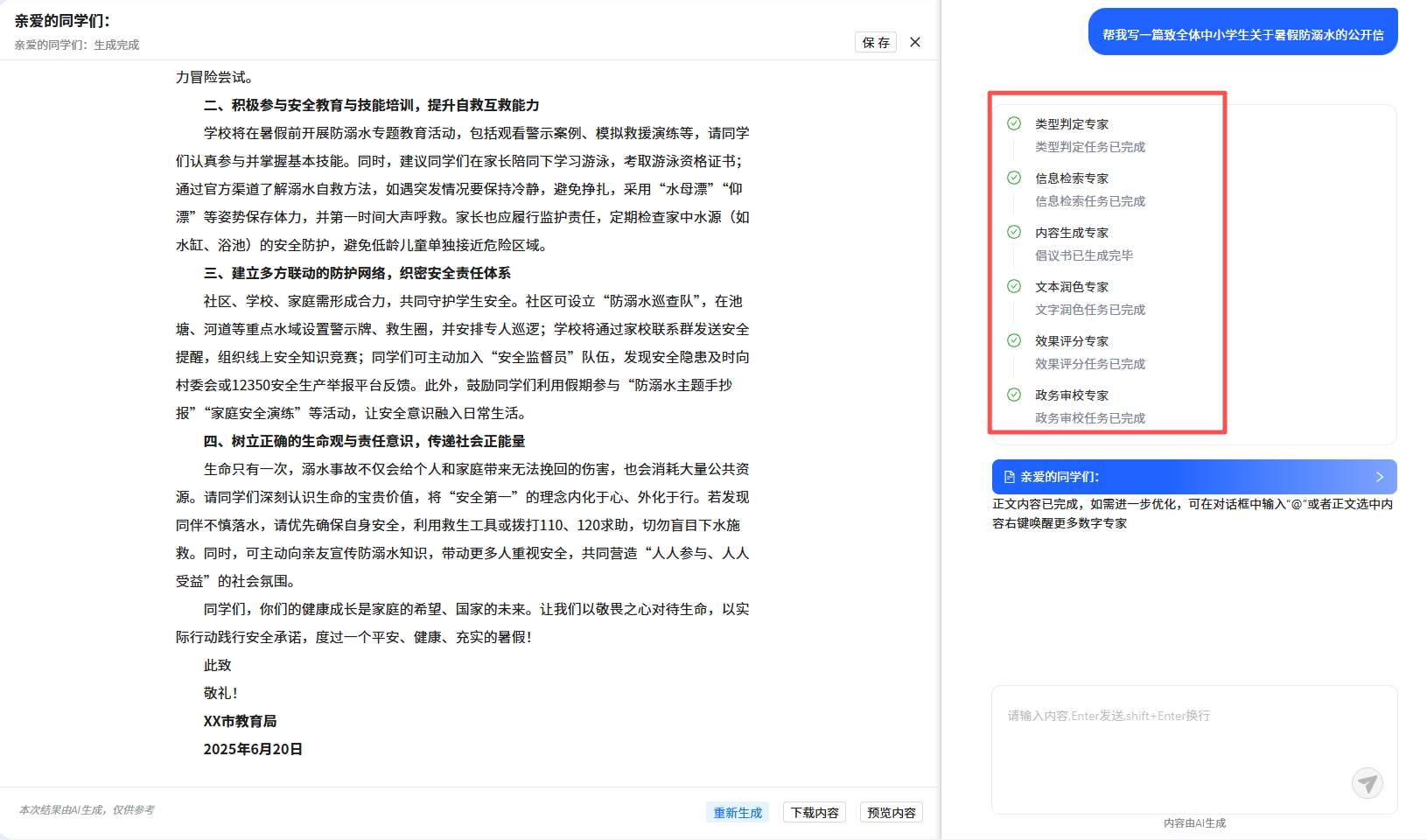Select the 类型判定专家 step label

[1072, 124]
